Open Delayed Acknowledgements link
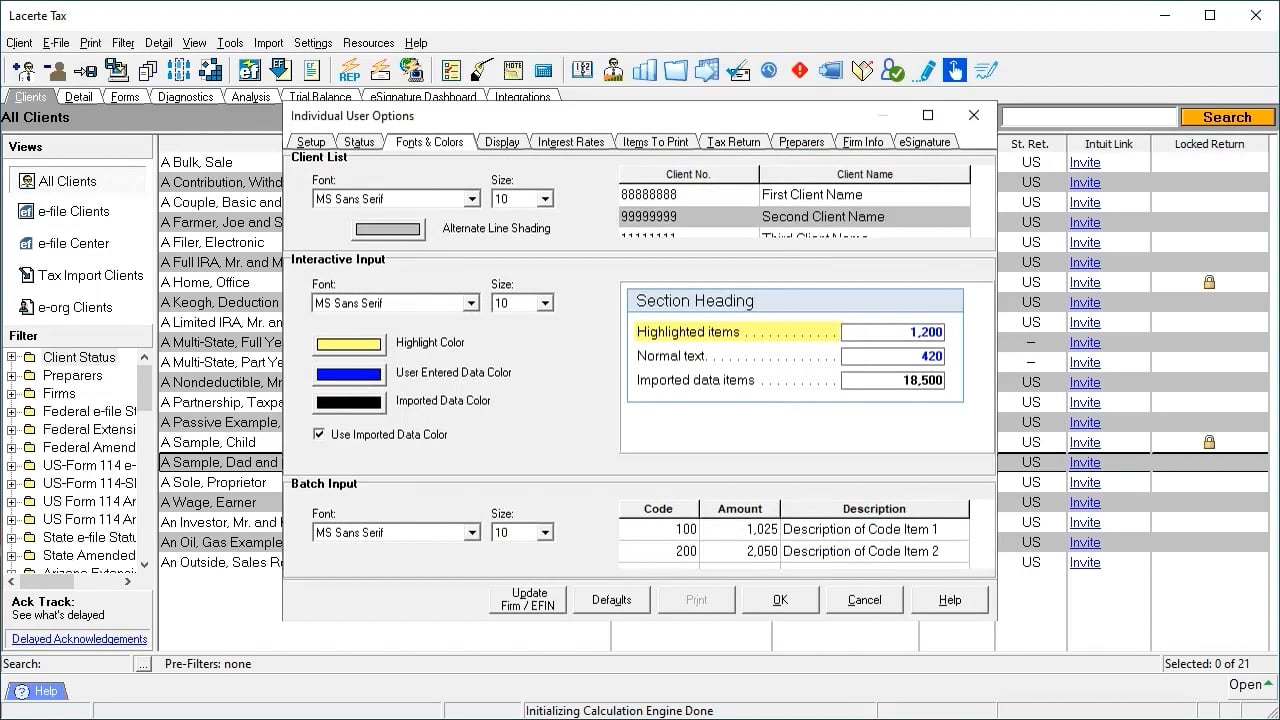 tap(80, 639)
